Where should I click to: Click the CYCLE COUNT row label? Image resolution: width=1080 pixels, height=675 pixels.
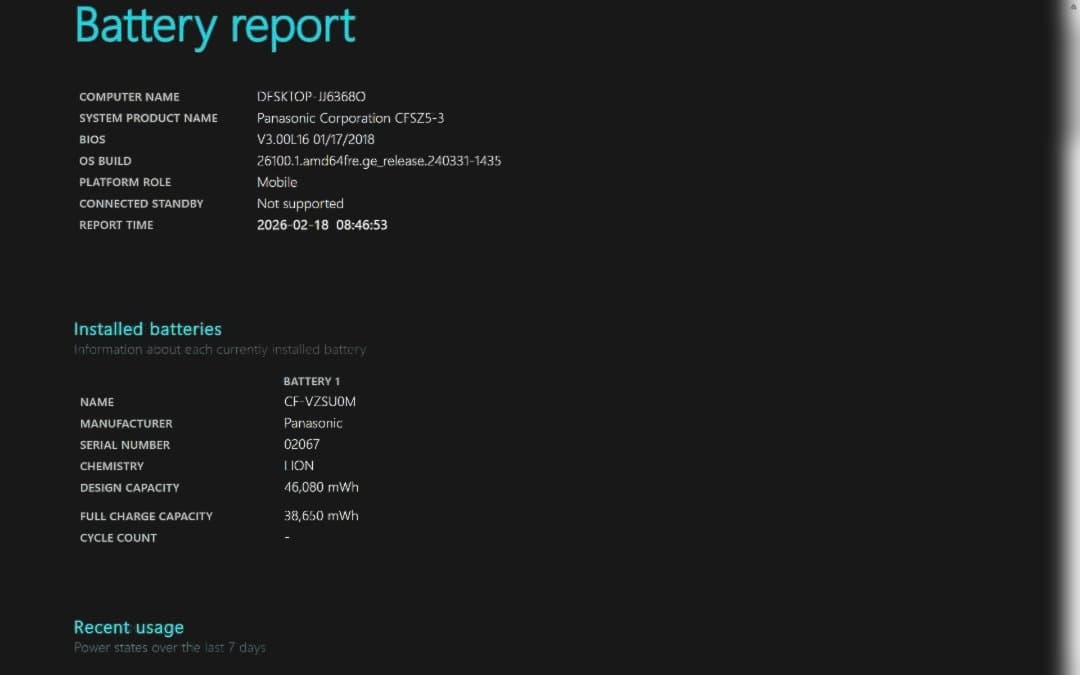[x=118, y=538]
